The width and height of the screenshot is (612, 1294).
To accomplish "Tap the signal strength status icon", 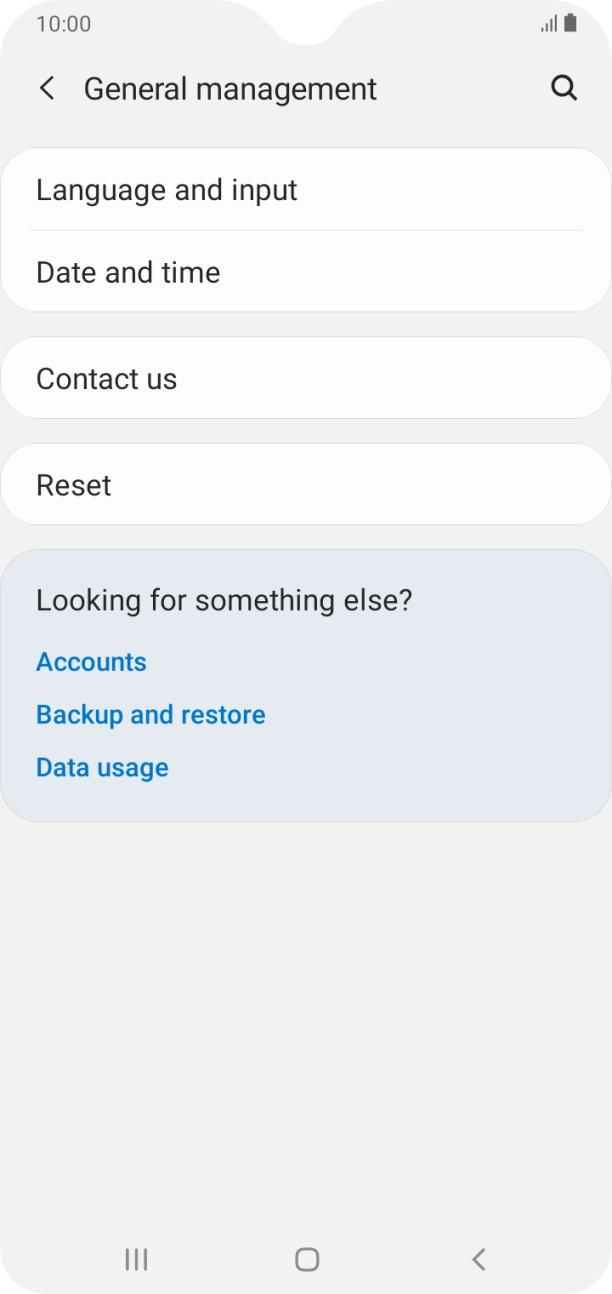I will click(x=549, y=24).
